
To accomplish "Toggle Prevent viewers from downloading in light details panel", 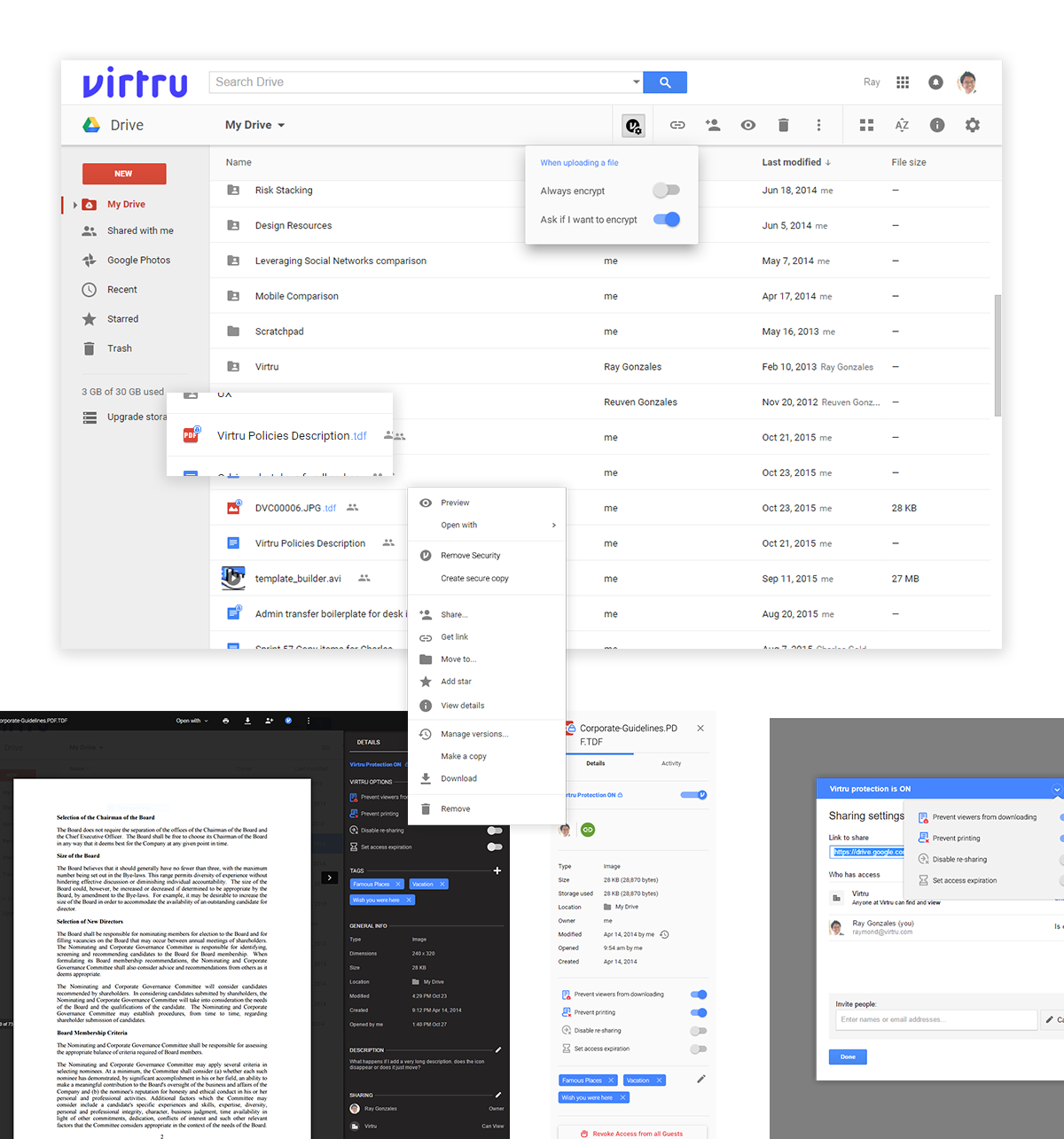I will (x=699, y=995).
